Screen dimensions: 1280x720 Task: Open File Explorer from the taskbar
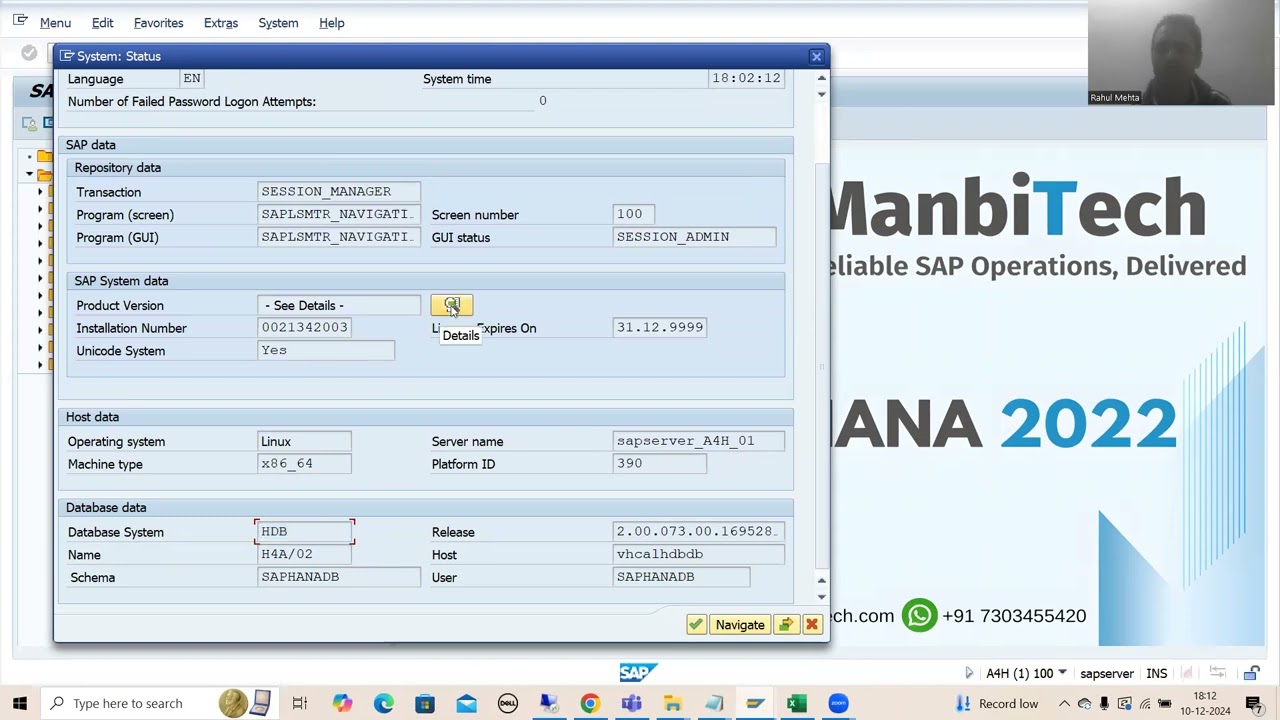(672, 703)
